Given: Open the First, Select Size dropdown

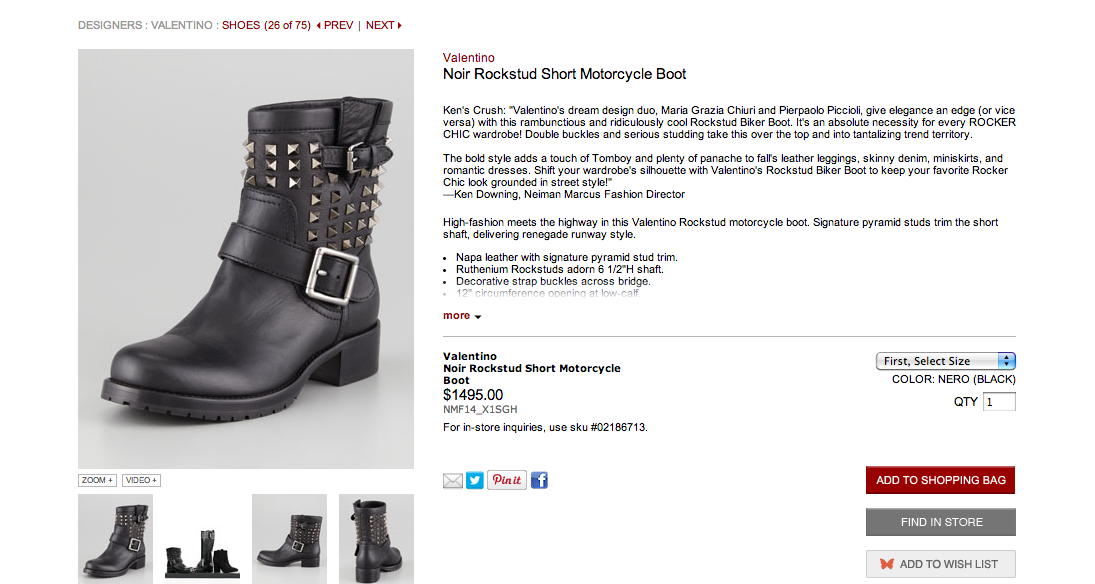Looking at the screenshot, I should pos(946,361).
